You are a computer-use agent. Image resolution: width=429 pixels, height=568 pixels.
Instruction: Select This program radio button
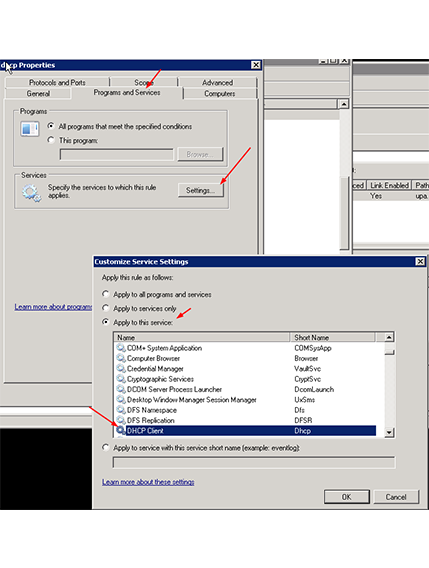tap(51, 140)
